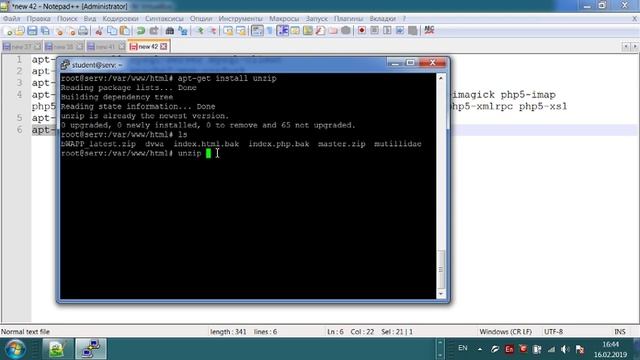Click the Copy toolbar icon
The image size is (640, 360).
pyautogui.click(x=112, y=31)
